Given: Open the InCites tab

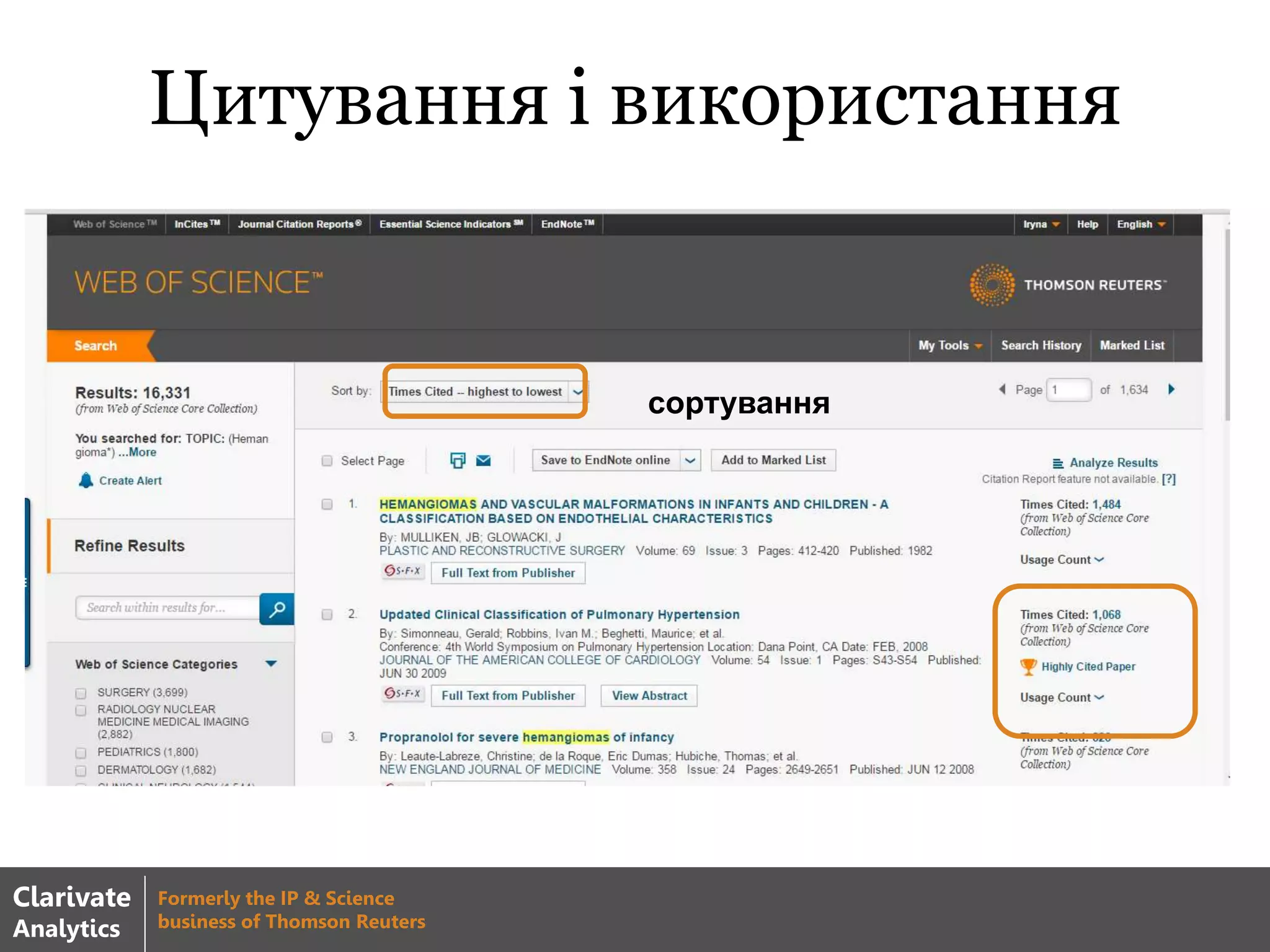Looking at the screenshot, I should [197, 224].
